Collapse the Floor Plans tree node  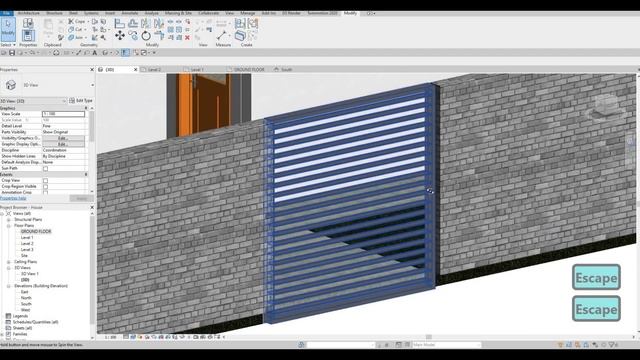point(9,225)
